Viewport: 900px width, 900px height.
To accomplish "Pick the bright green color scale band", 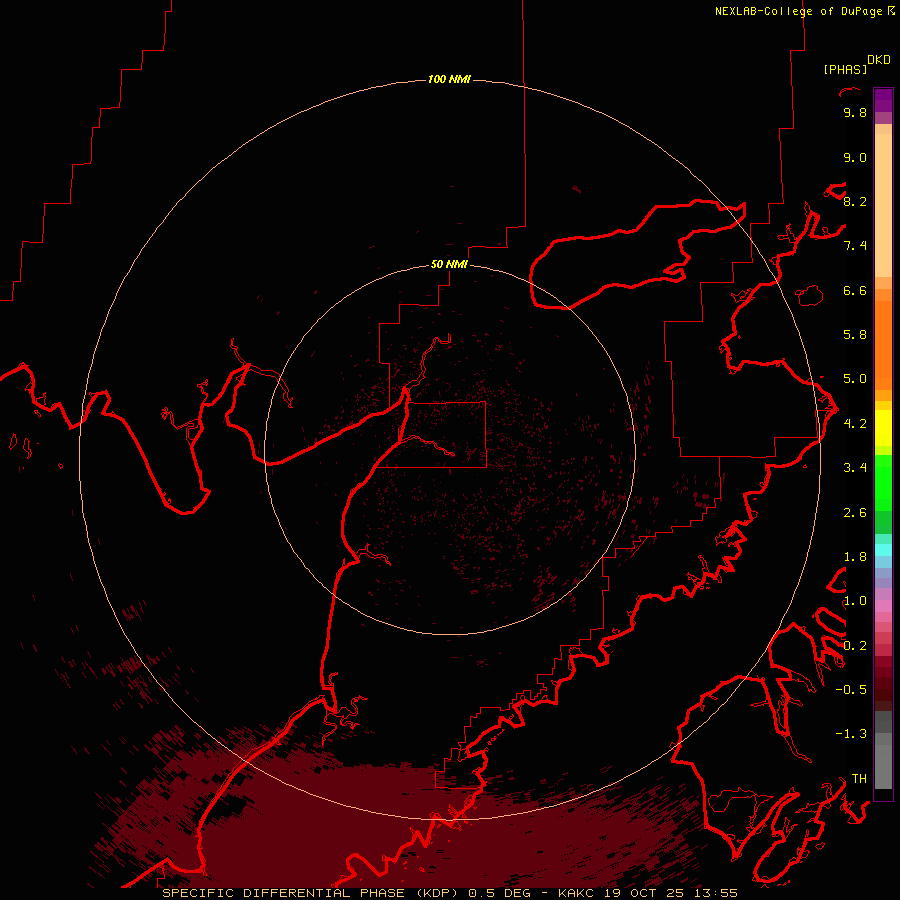I will point(883,482).
